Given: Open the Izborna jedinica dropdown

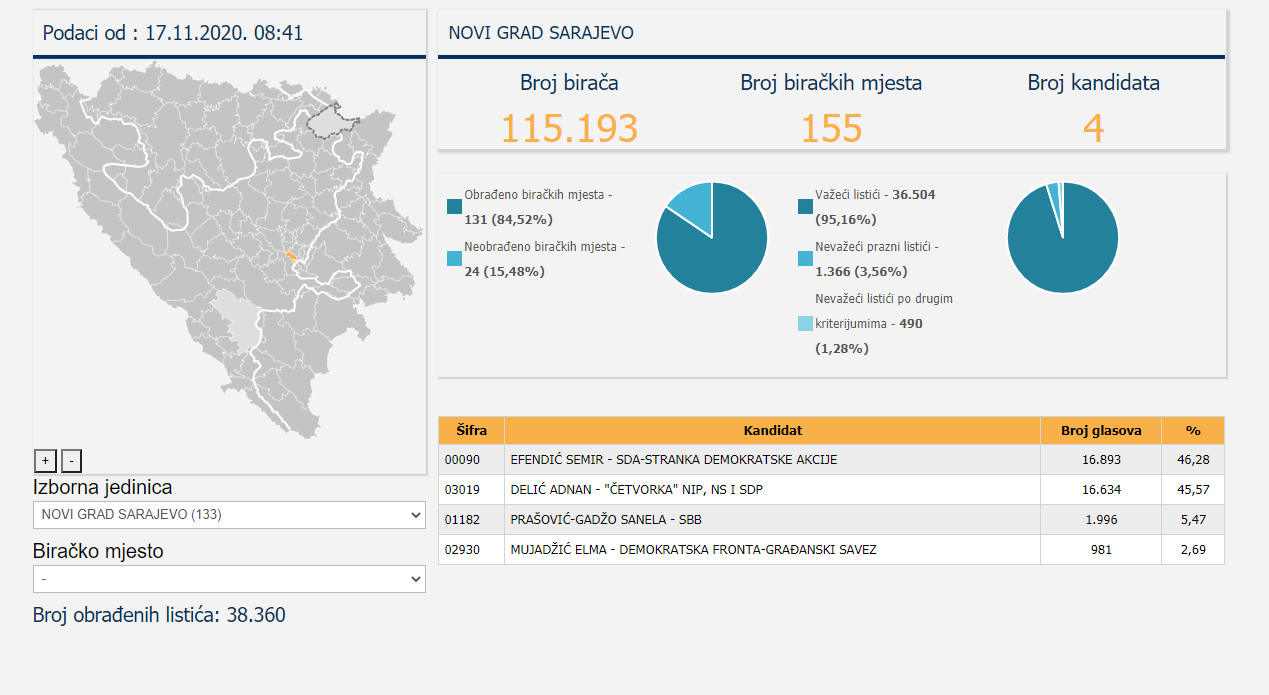Looking at the screenshot, I should click(x=229, y=515).
